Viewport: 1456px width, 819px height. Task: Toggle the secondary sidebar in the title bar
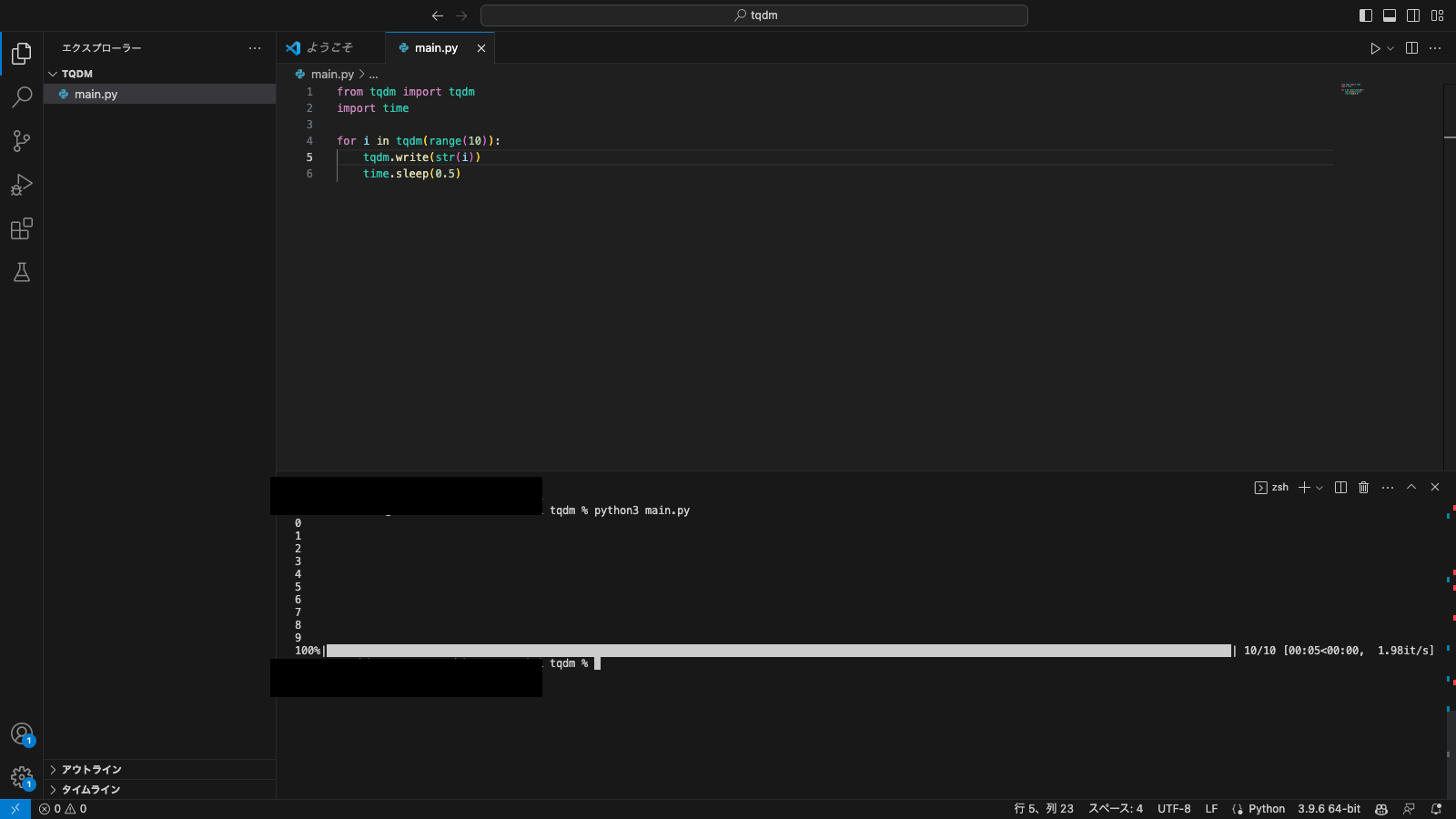click(1411, 15)
